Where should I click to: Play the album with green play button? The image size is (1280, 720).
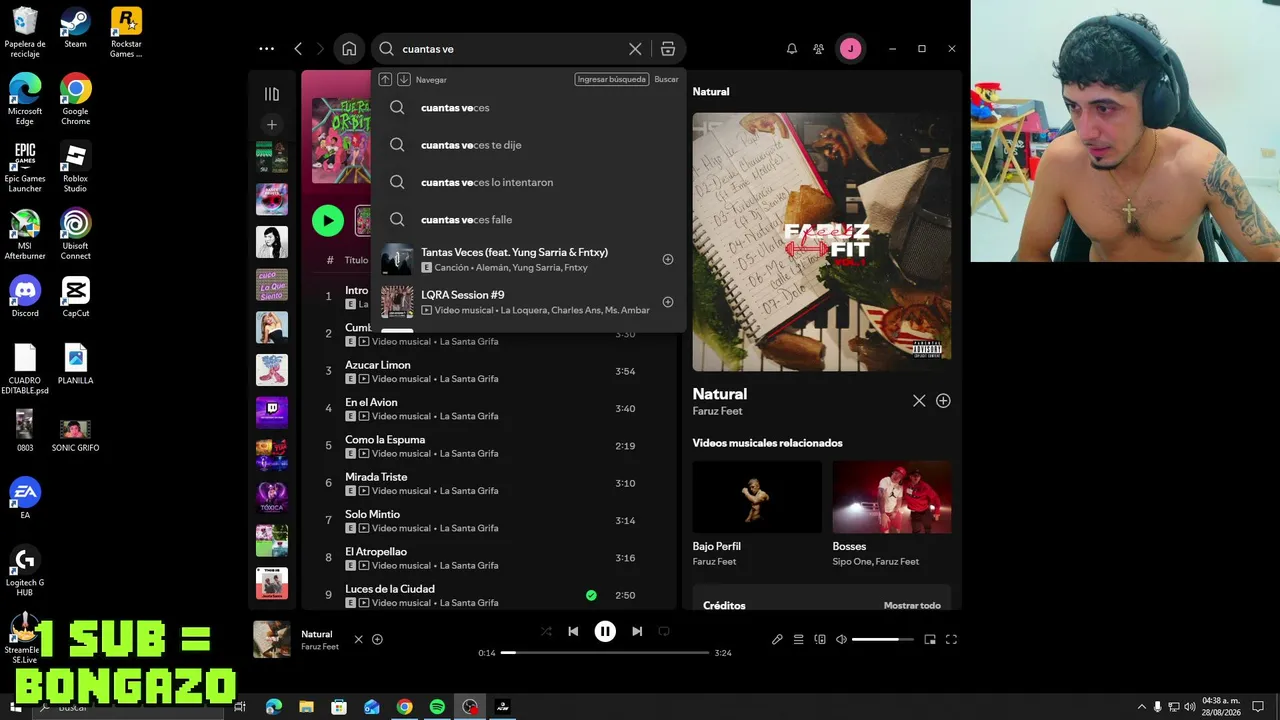(x=328, y=220)
